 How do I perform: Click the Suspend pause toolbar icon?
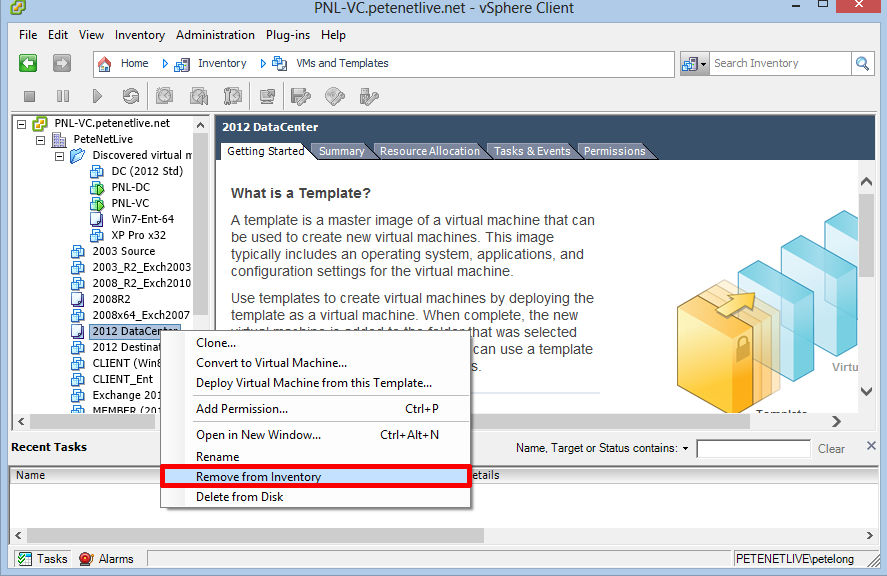(x=63, y=96)
